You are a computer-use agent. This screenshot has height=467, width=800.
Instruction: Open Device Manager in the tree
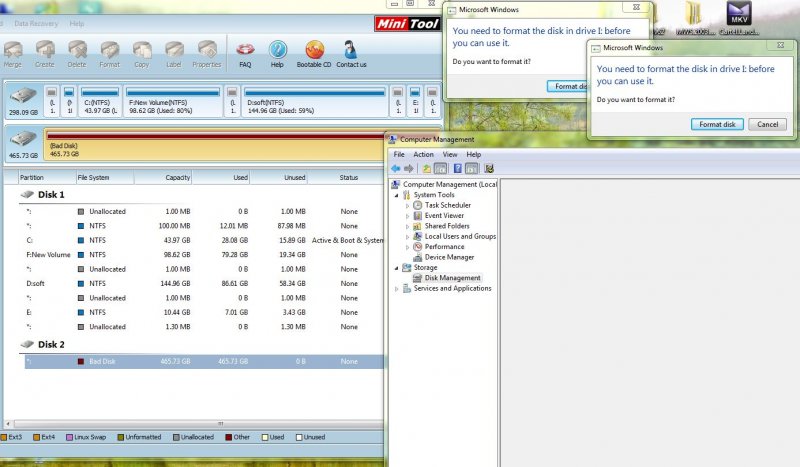click(449, 257)
